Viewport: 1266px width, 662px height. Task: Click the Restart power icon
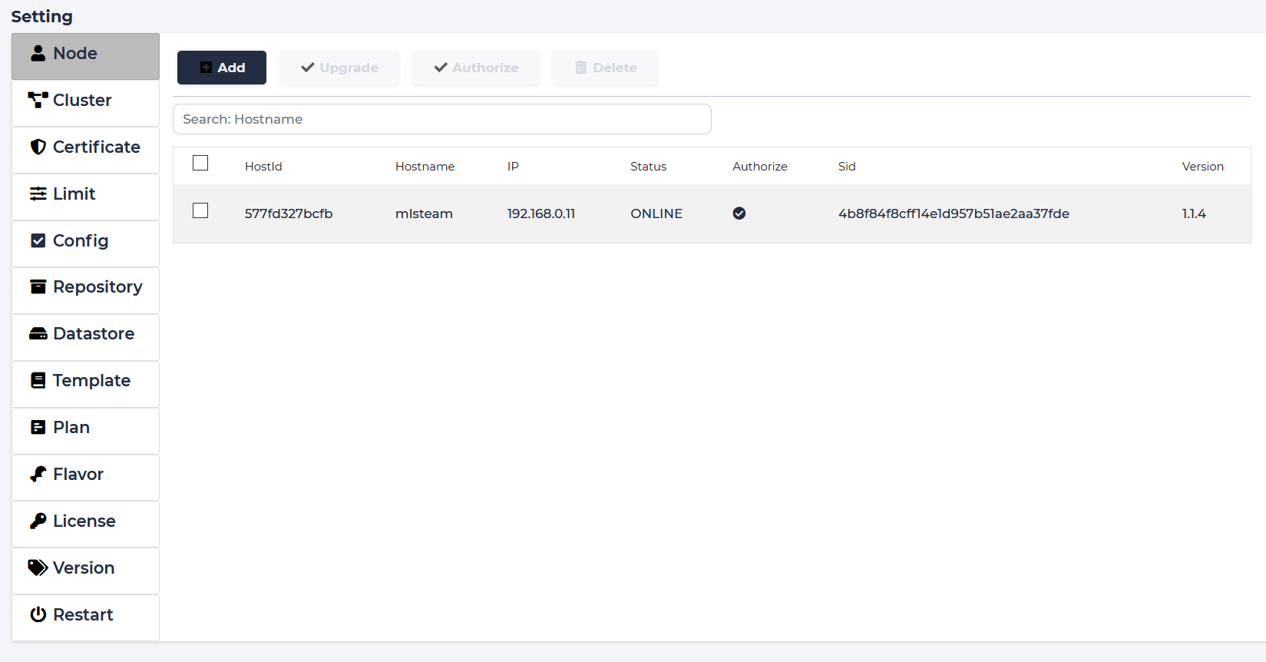pos(38,614)
